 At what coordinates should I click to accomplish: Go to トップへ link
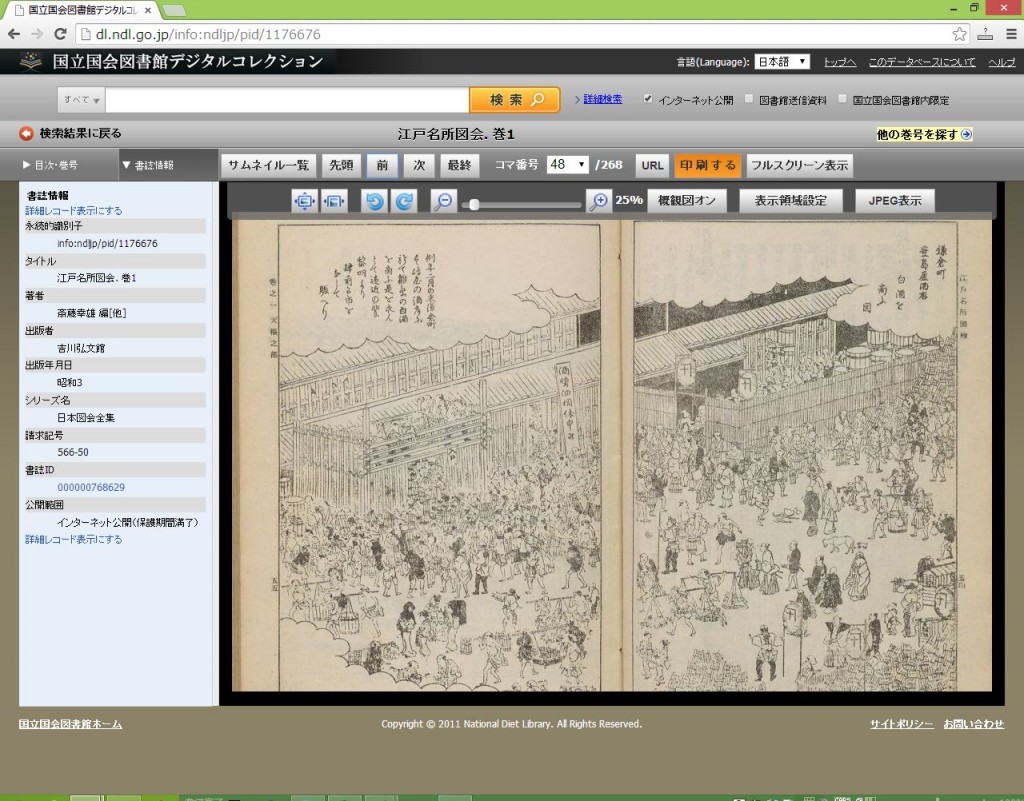[x=840, y=62]
